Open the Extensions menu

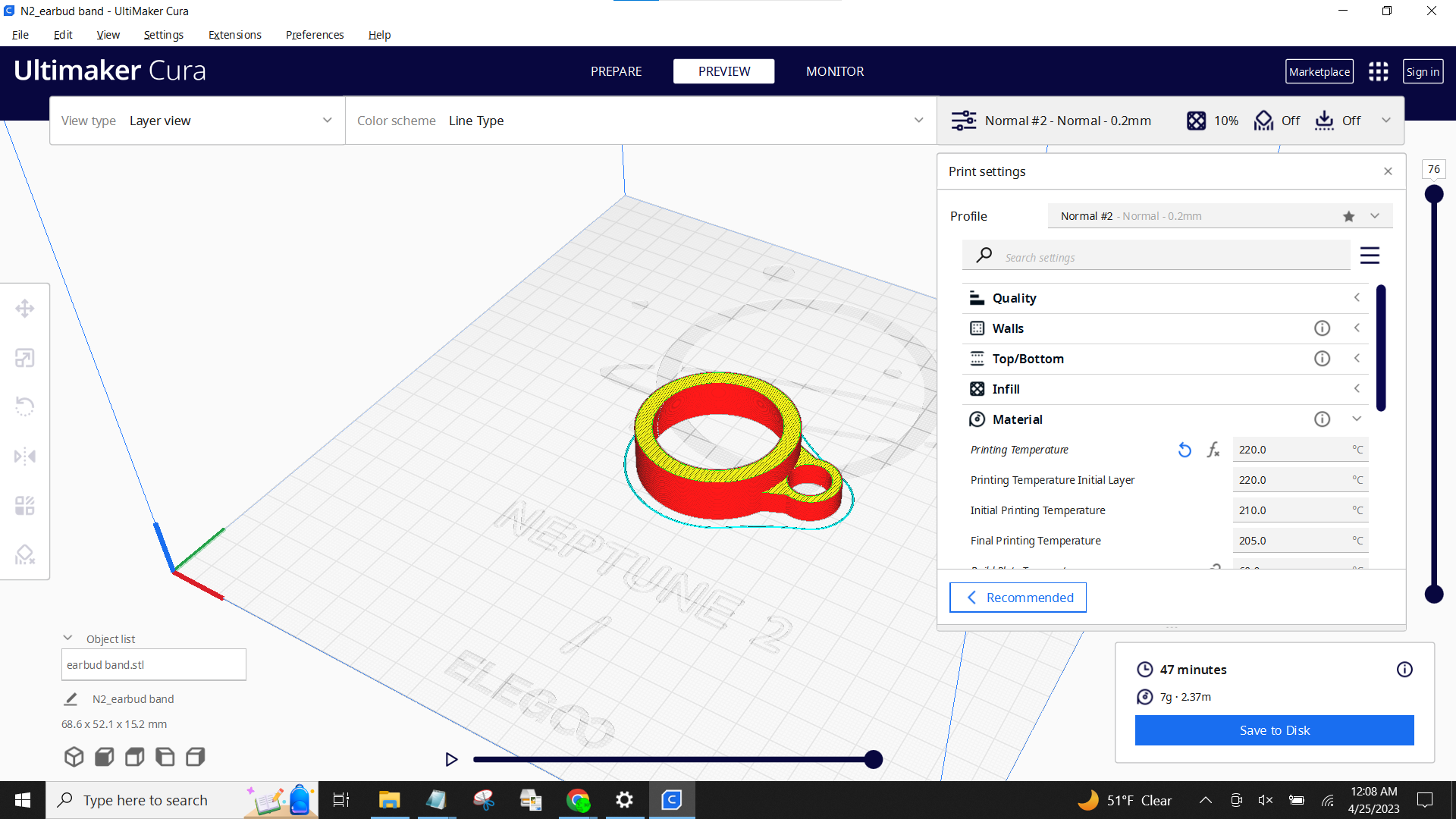tap(234, 35)
